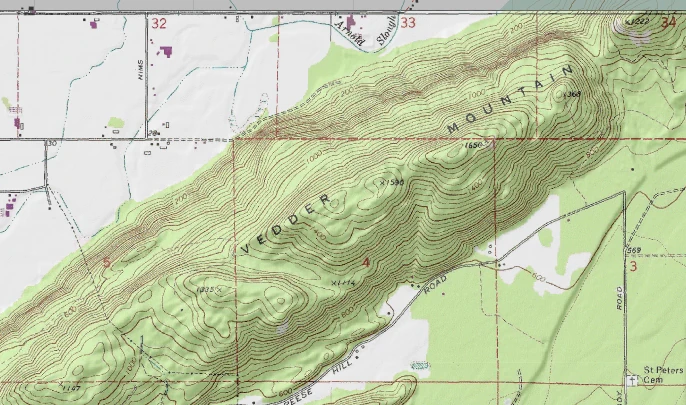Click the 1335 elevation marker
Viewport: 686px width, 405px height.
coord(207,290)
